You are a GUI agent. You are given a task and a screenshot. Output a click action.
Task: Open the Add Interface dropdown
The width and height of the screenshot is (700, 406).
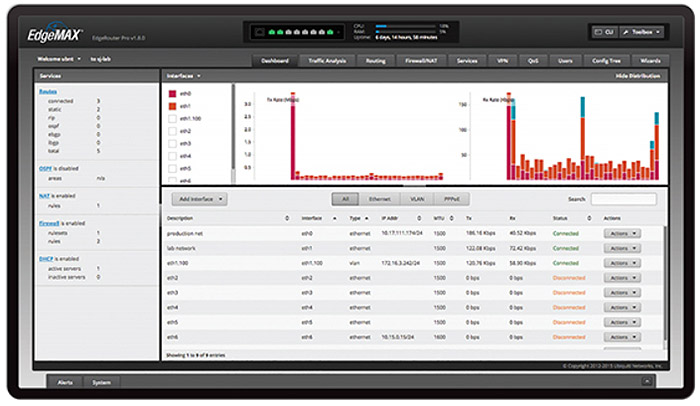[200, 199]
